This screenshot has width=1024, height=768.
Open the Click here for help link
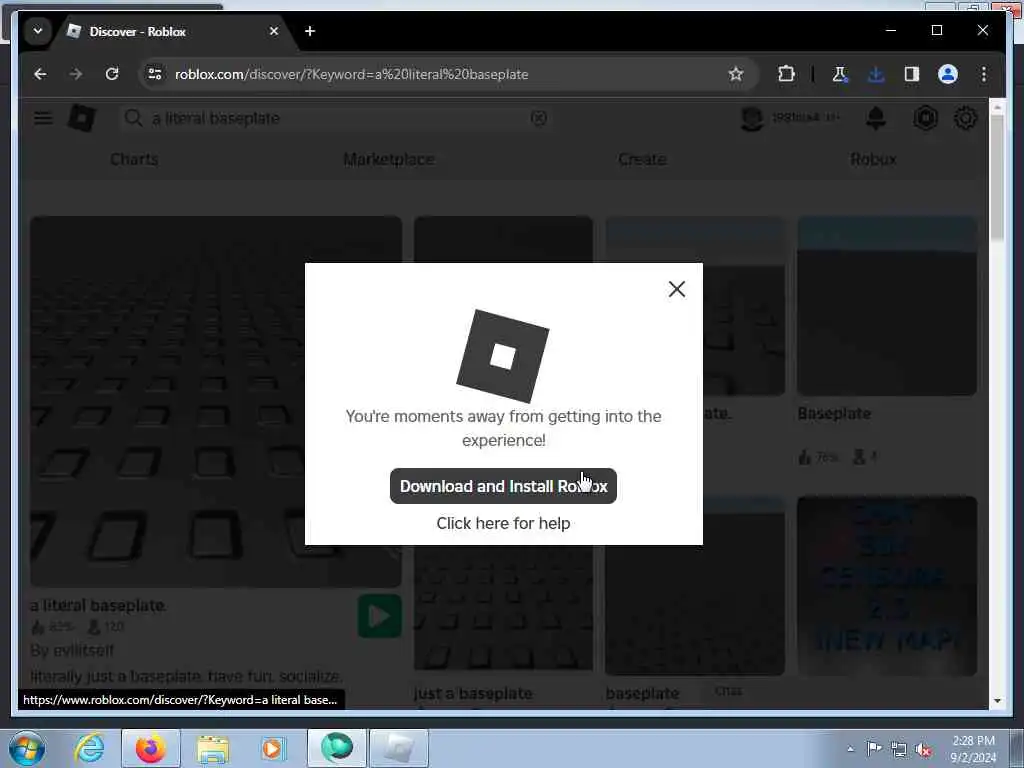503,523
